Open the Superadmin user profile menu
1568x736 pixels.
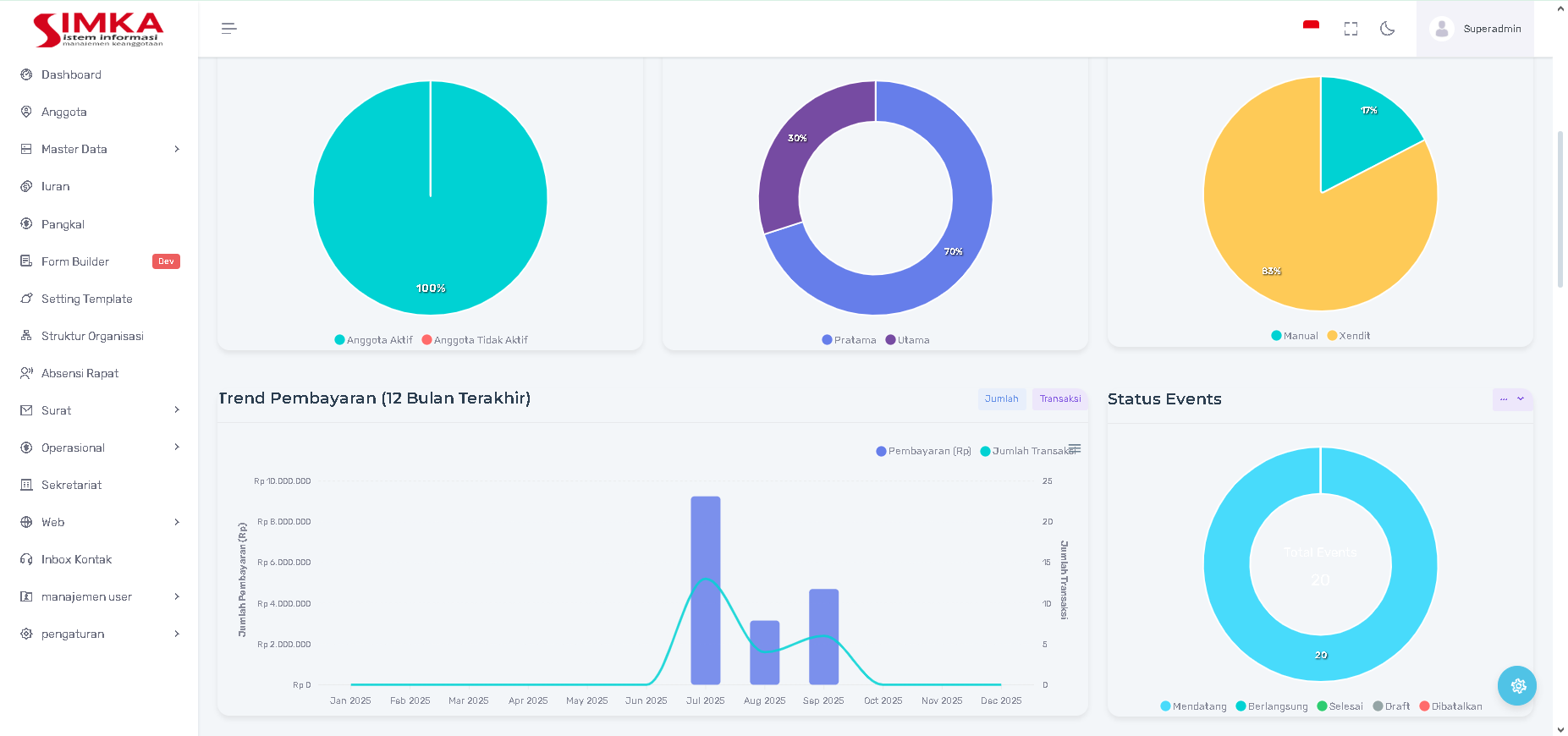[x=1475, y=29]
